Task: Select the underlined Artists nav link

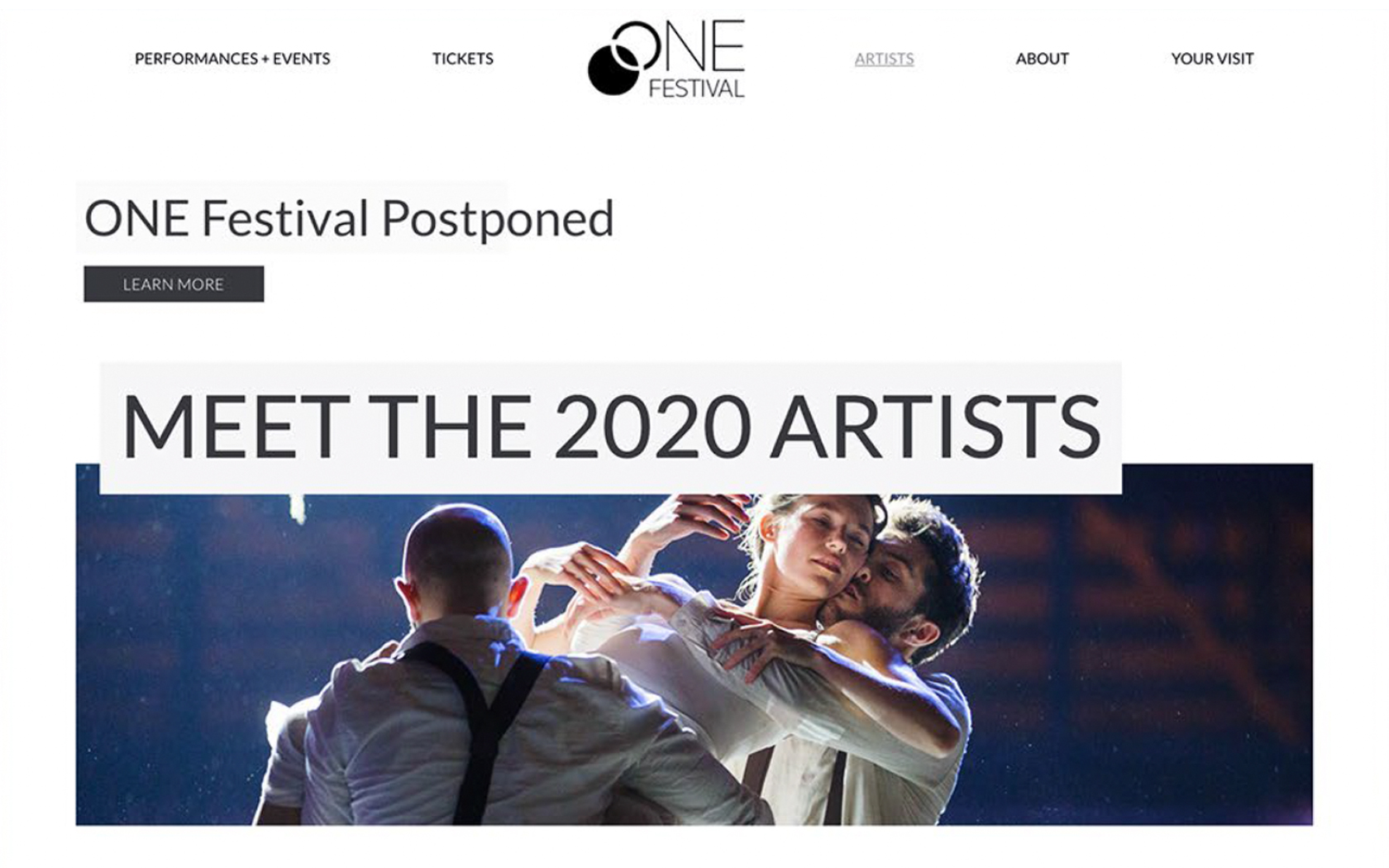Action: pos(884,59)
